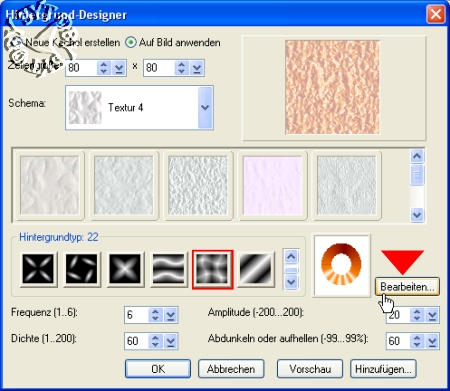The height and width of the screenshot is (391, 450).
Task: Adjust Dichte with spinner arrows
Action: pos(155,341)
